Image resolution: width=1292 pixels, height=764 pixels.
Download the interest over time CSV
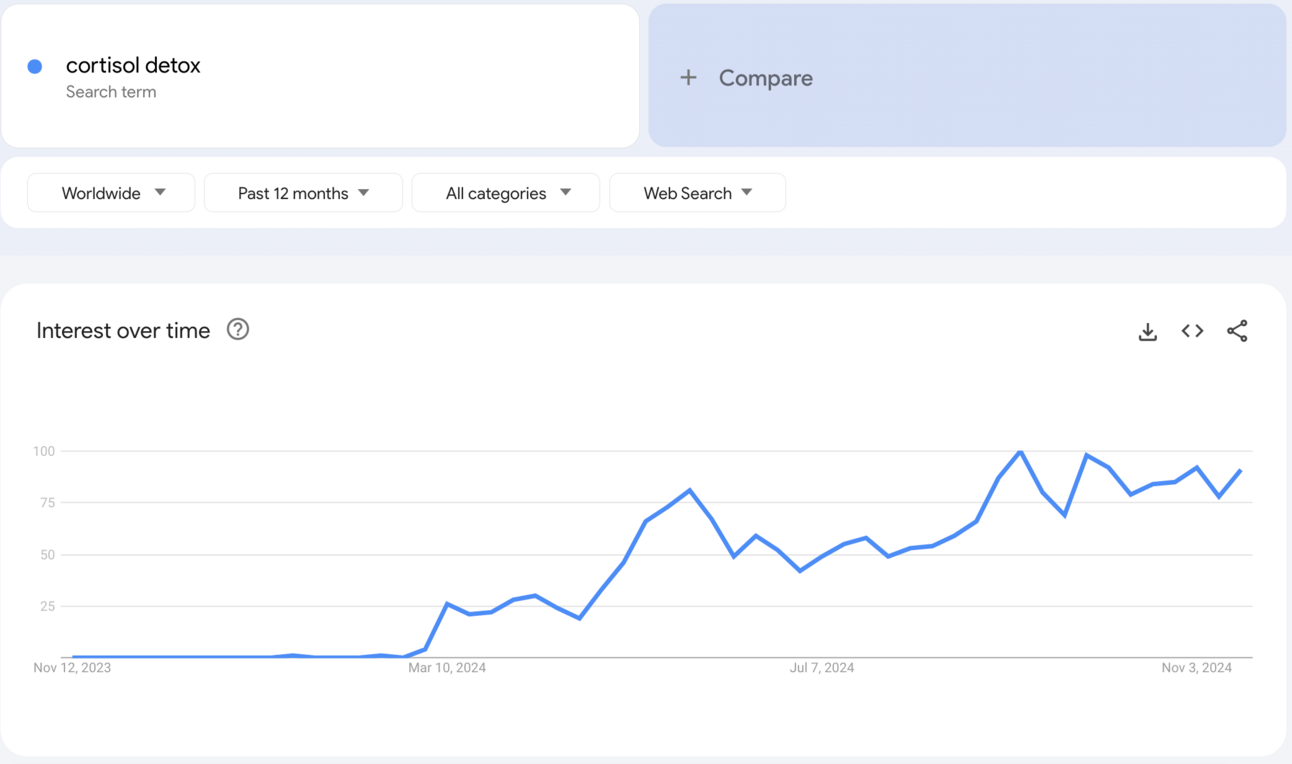point(1148,332)
